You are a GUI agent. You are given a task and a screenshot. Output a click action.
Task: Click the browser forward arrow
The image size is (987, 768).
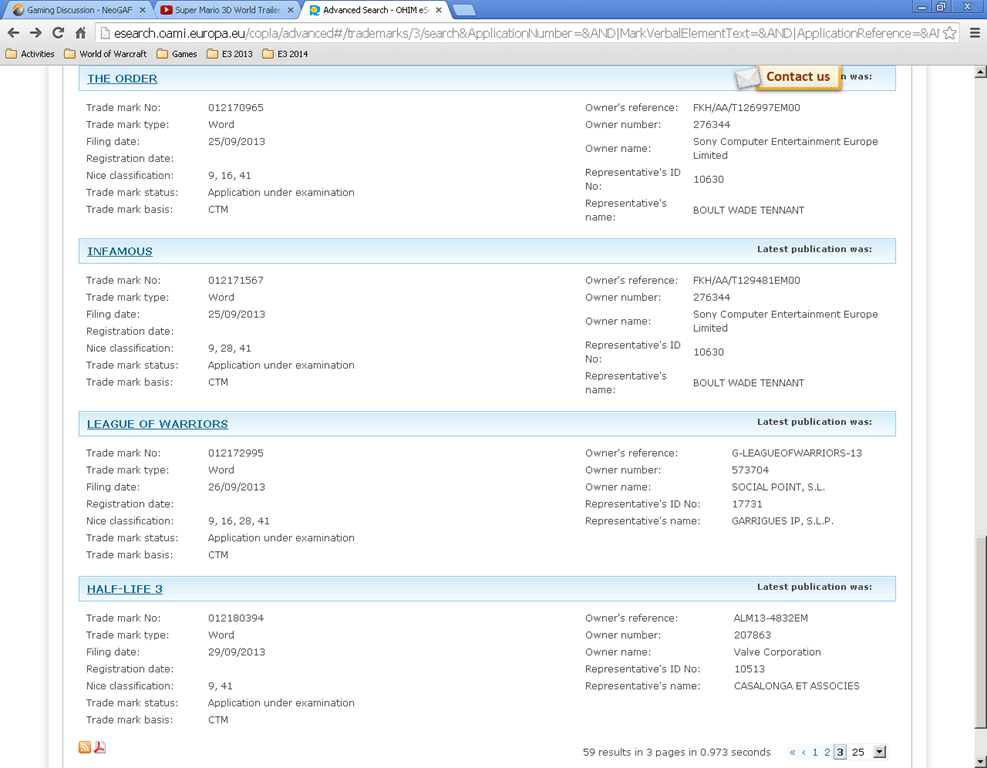click(x=36, y=33)
